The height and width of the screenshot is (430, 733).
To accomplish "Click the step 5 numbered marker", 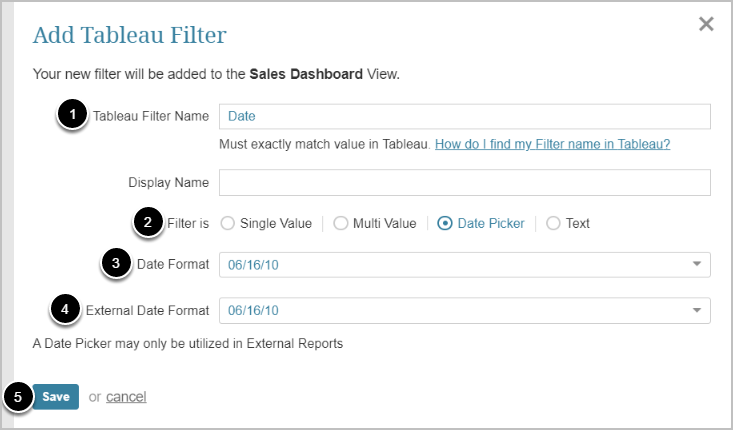I will click(x=17, y=397).
